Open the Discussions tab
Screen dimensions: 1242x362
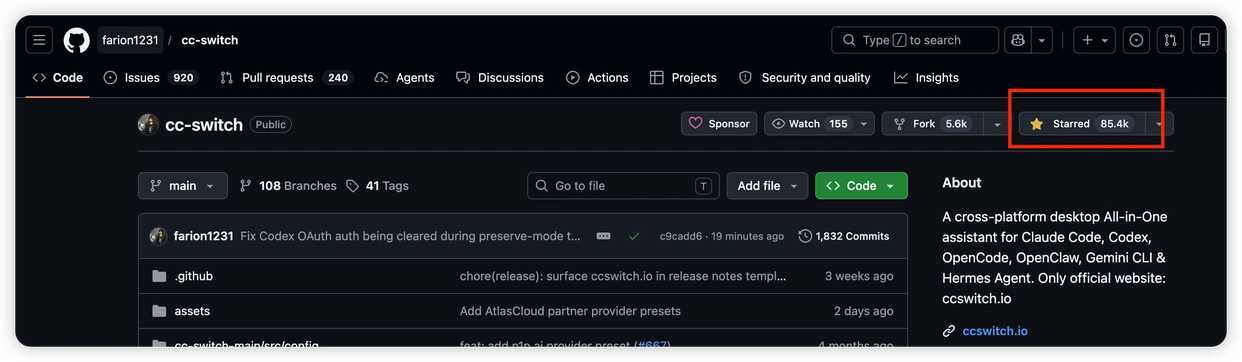click(x=500, y=77)
